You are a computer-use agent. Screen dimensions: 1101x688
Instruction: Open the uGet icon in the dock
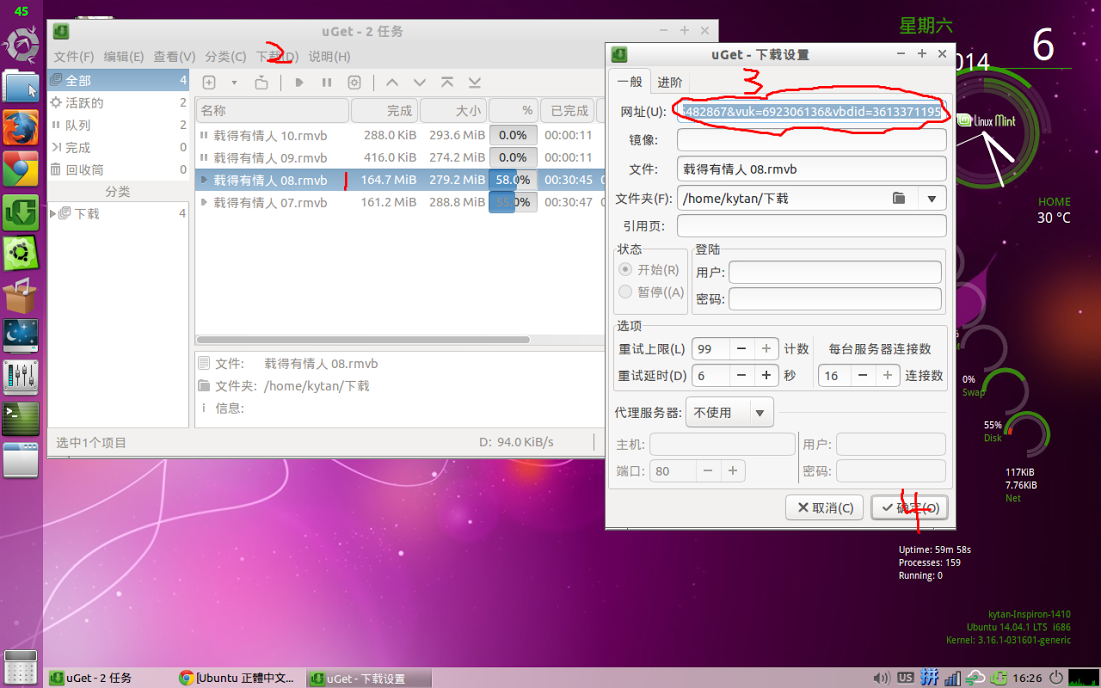(x=20, y=211)
